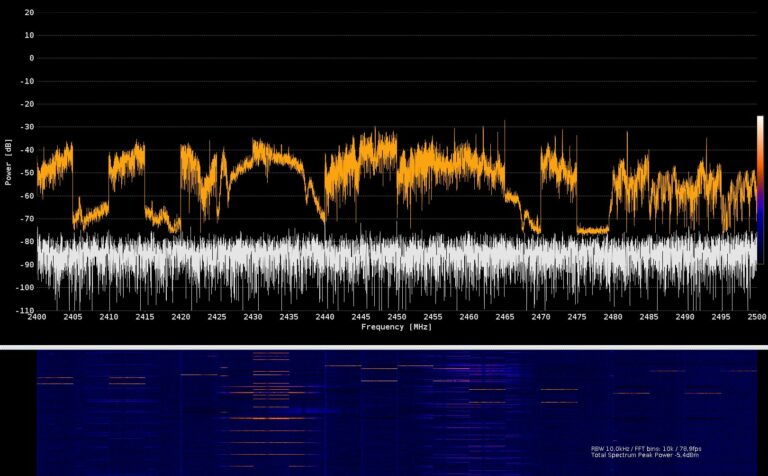Click the Total Spectrum Peak Power readout
Viewport: 768px width, 476px height.
pyautogui.click(x=651, y=456)
